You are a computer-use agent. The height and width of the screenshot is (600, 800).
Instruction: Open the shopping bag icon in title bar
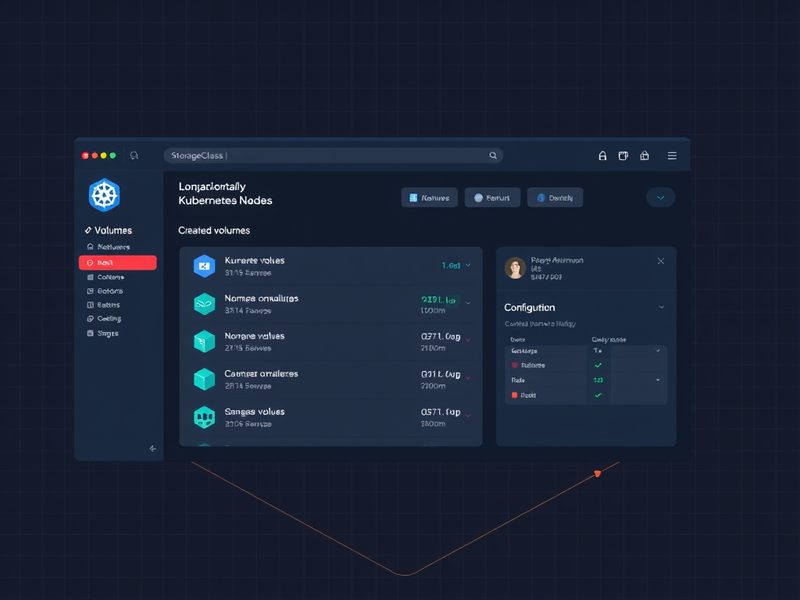tap(644, 156)
